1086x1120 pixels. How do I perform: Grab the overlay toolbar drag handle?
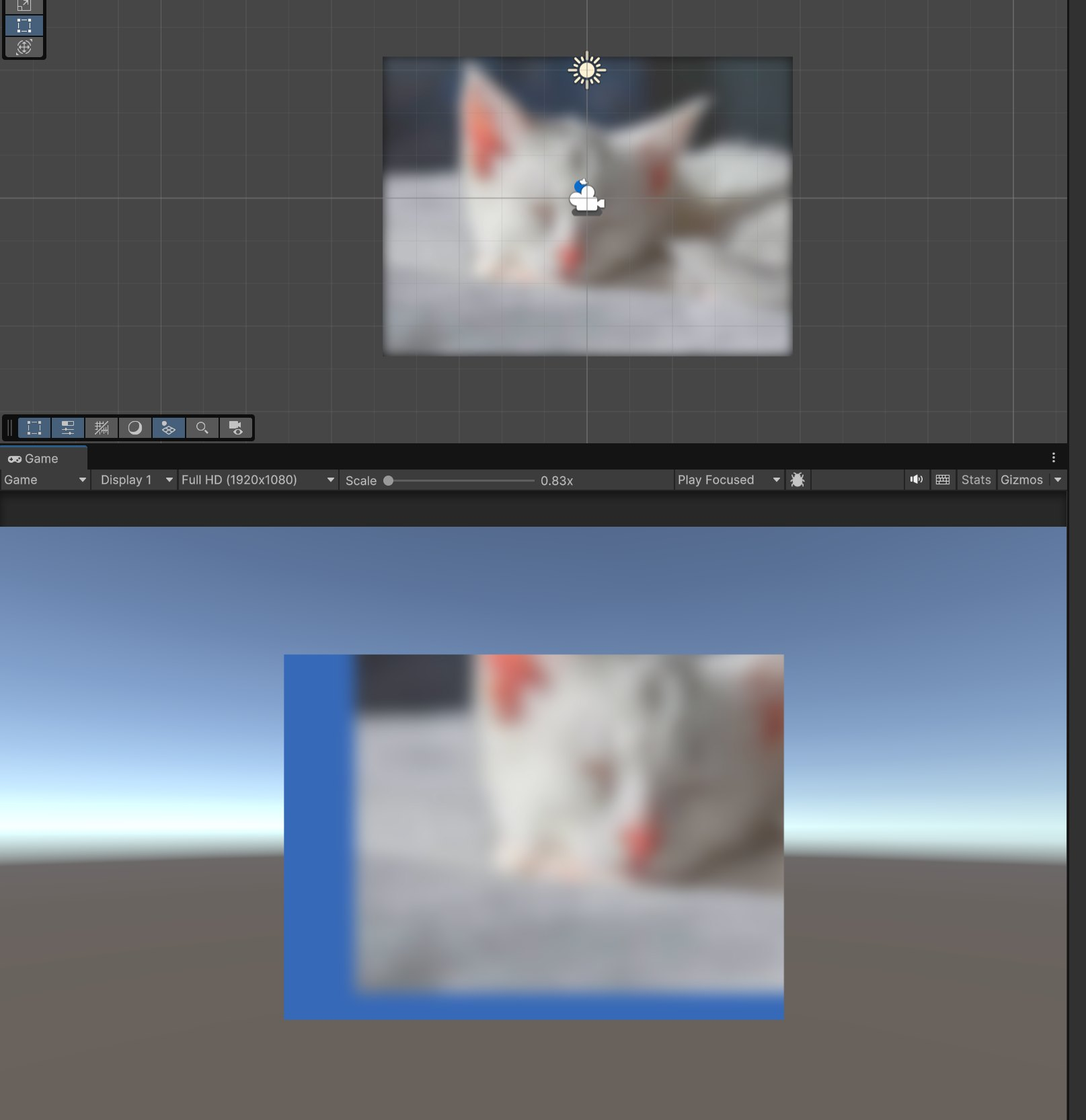click(9, 428)
